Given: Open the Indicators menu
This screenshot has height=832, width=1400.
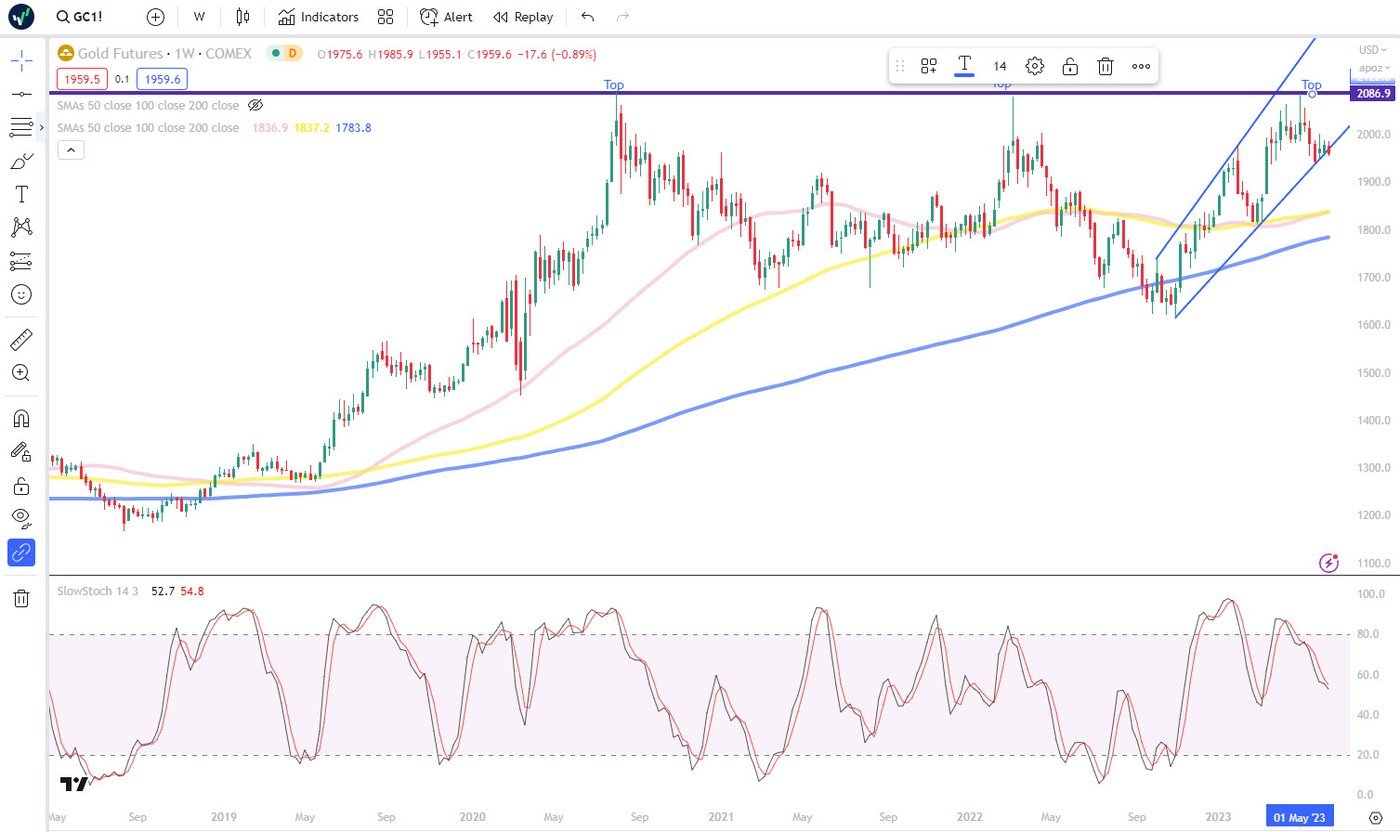Looking at the screenshot, I should [x=318, y=17].
